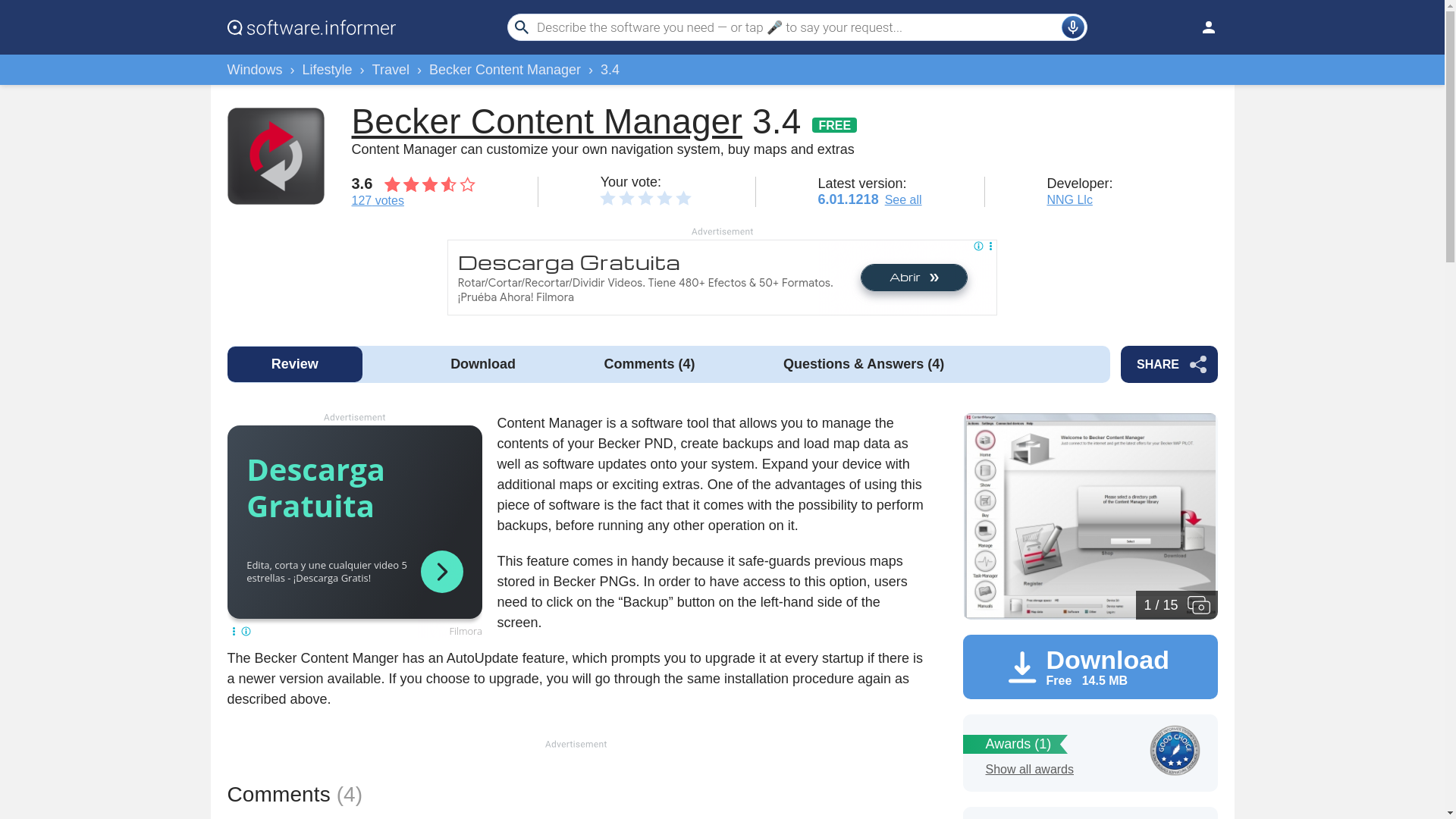Click the FREE badge
1456x819 pixels.
[x=834, y=125]
